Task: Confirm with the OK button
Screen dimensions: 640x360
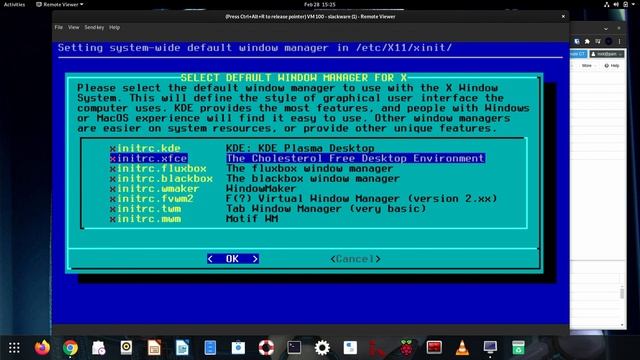Action: (x=233, y=259)
